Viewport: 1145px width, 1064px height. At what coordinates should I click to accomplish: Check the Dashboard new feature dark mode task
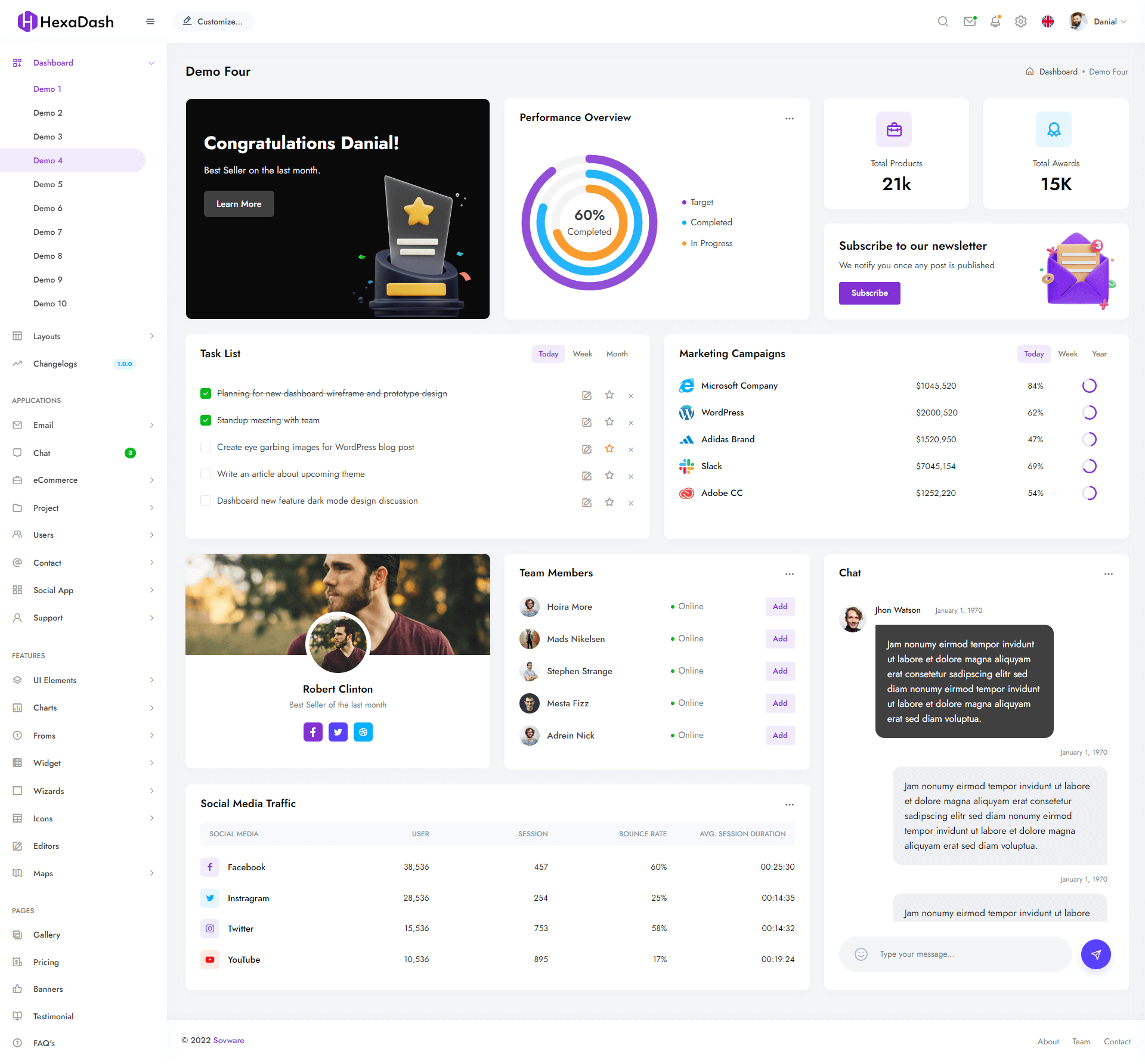206,501
